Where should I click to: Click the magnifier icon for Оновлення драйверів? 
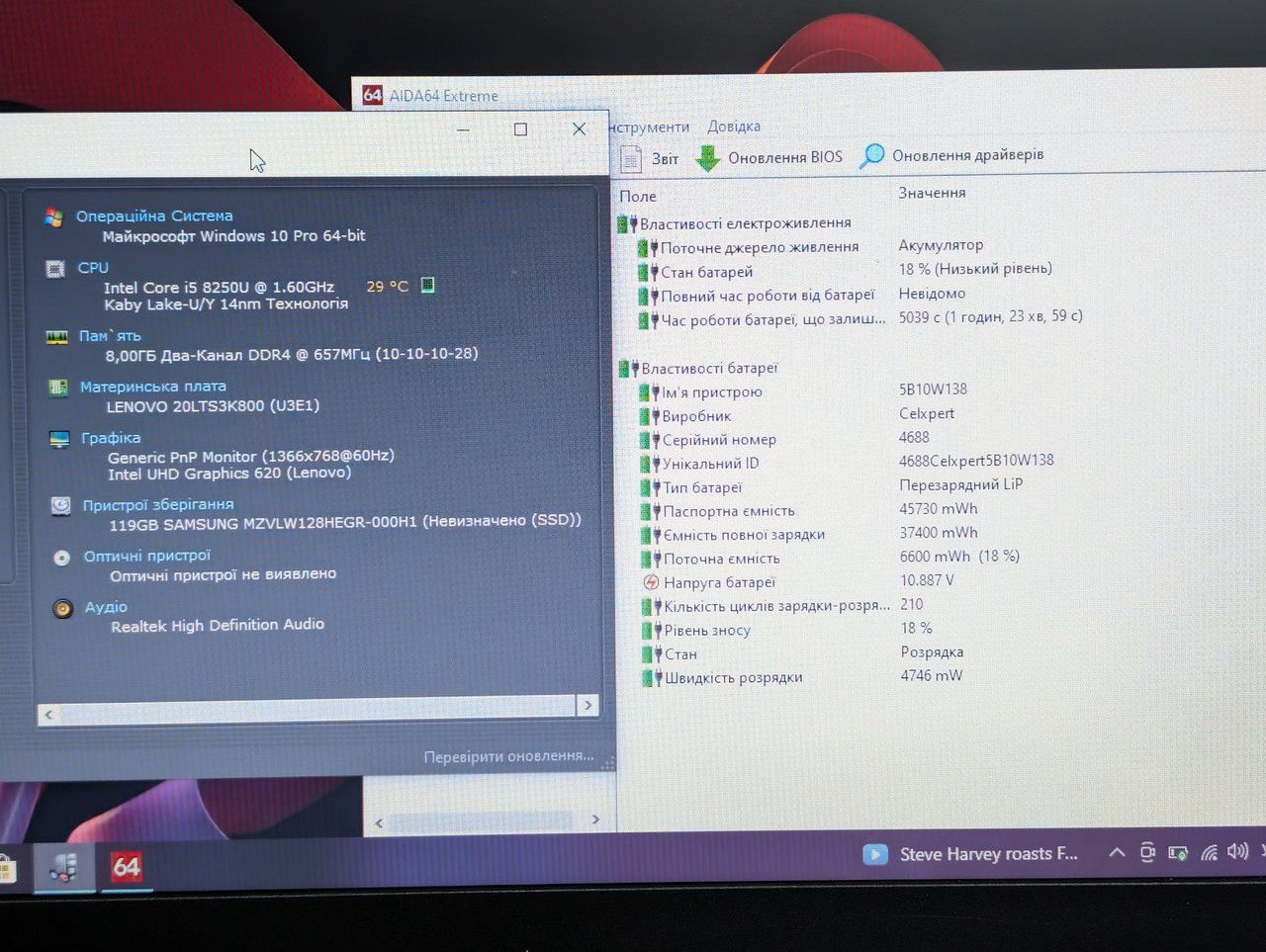(871, 156)
